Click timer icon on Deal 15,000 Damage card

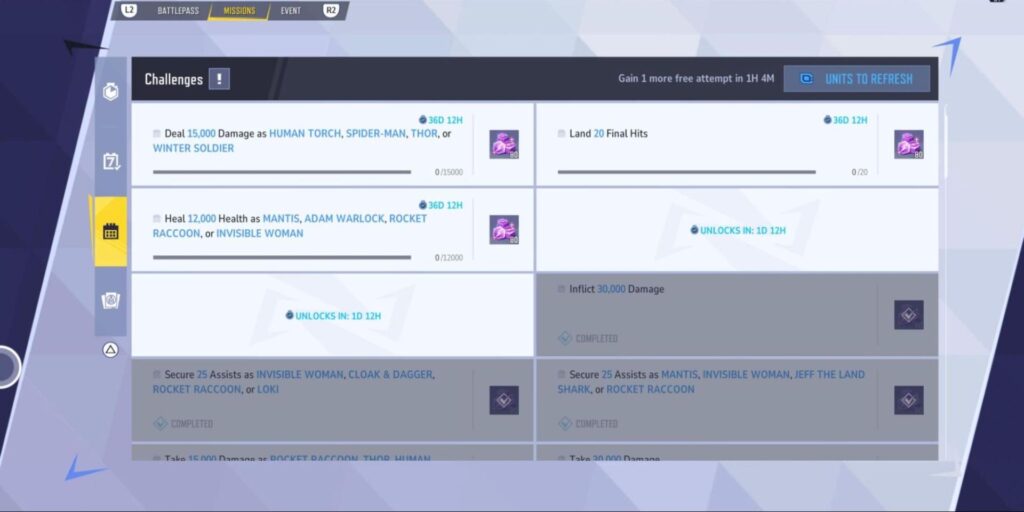tap(423, 120)
